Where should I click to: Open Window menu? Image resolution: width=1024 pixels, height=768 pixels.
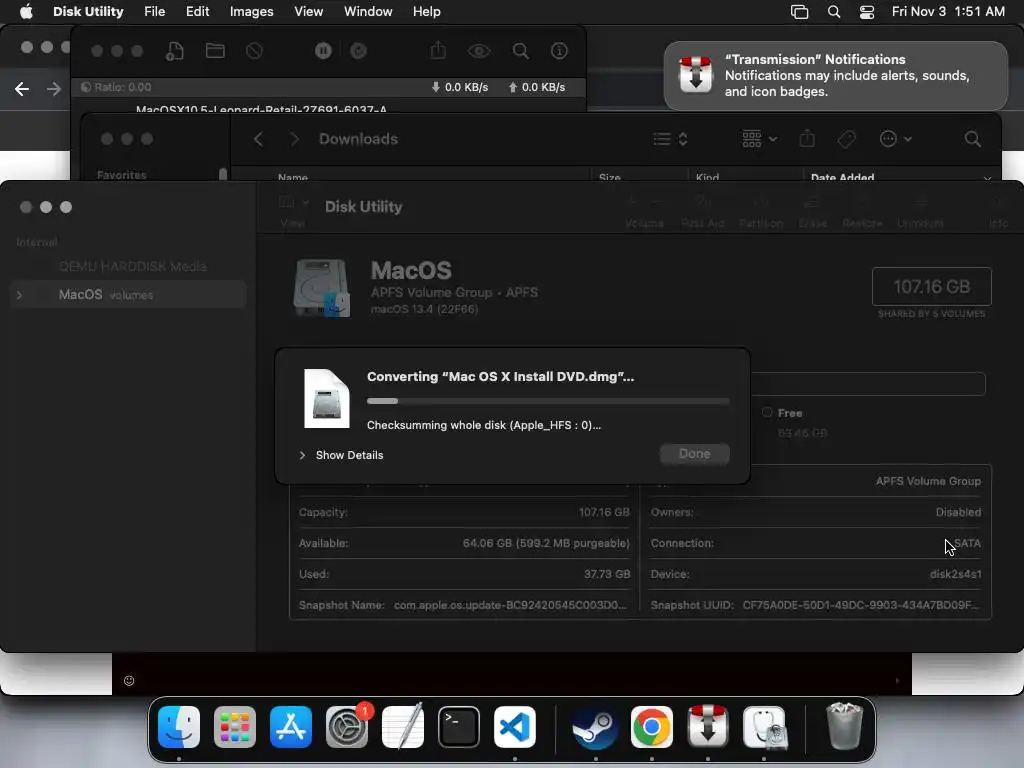[x=368, y=12]
